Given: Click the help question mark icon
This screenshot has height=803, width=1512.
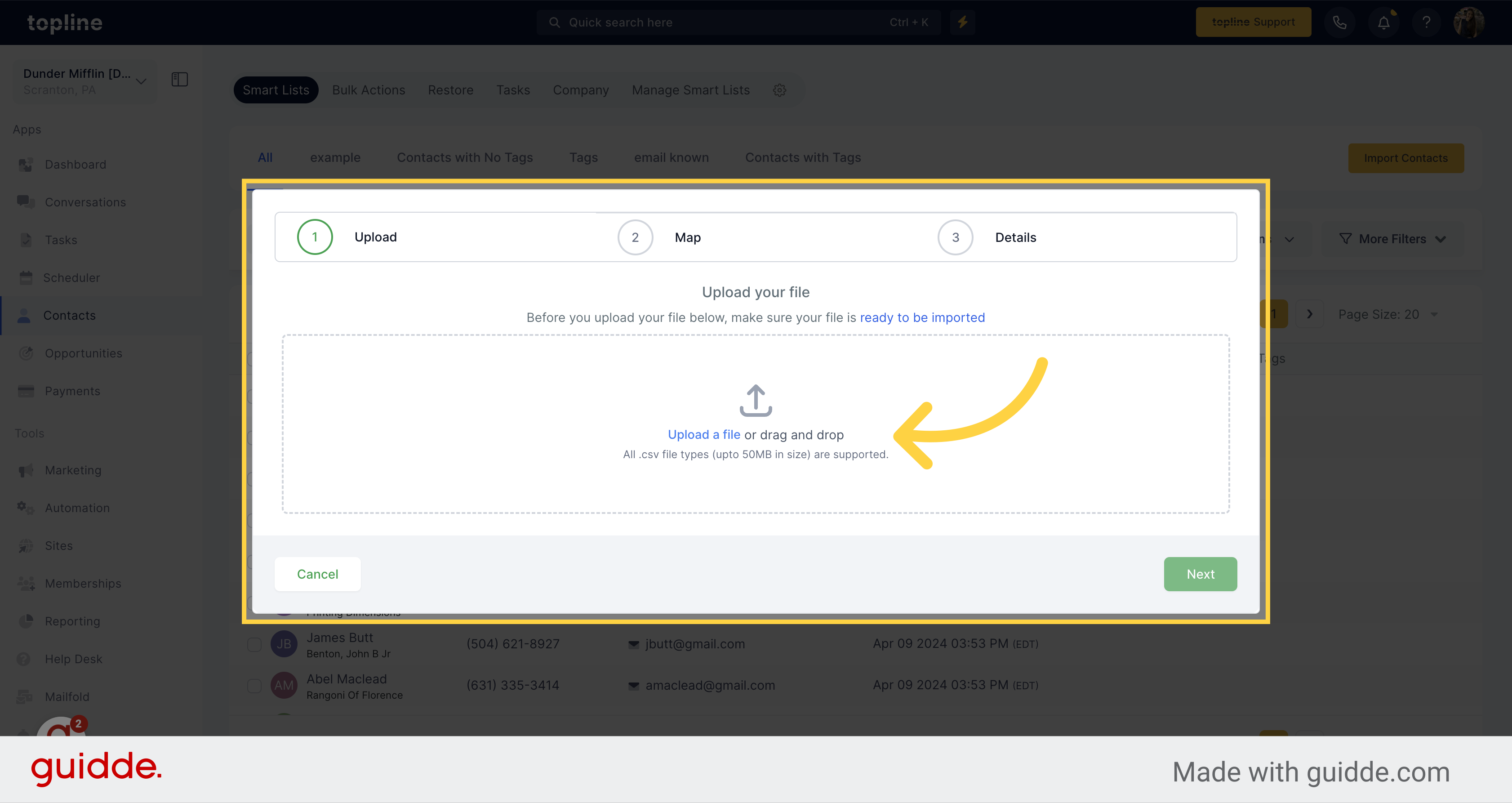Looking at the screenshot, I should [1425, 22].
